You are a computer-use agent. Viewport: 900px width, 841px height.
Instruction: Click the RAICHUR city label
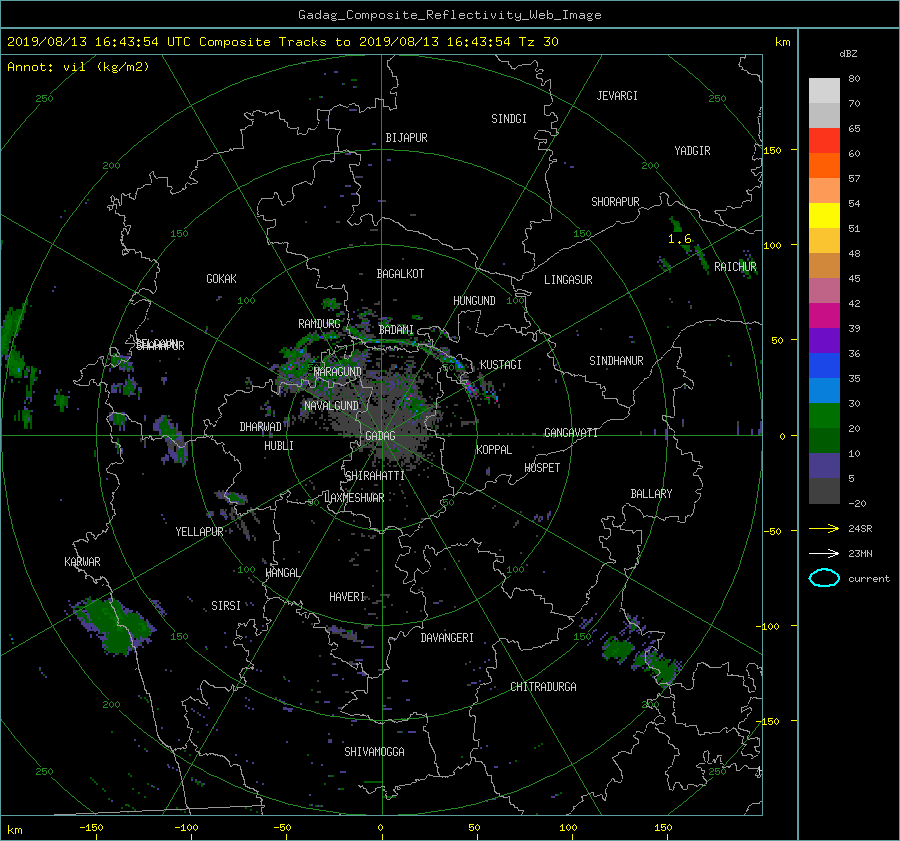[x=735, y=267]
